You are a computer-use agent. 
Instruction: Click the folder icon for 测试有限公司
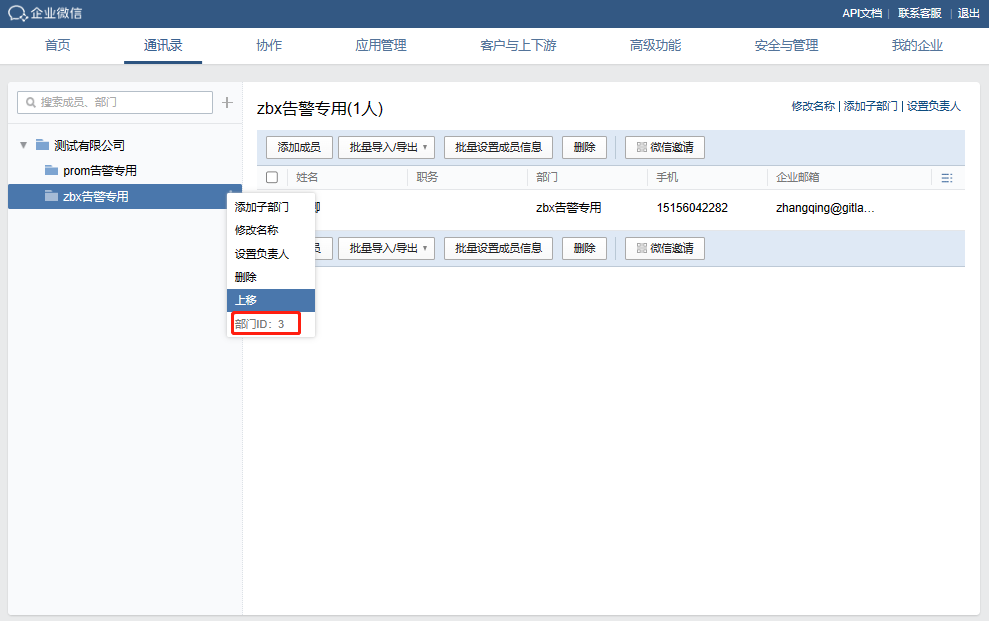tap(42, 145)
